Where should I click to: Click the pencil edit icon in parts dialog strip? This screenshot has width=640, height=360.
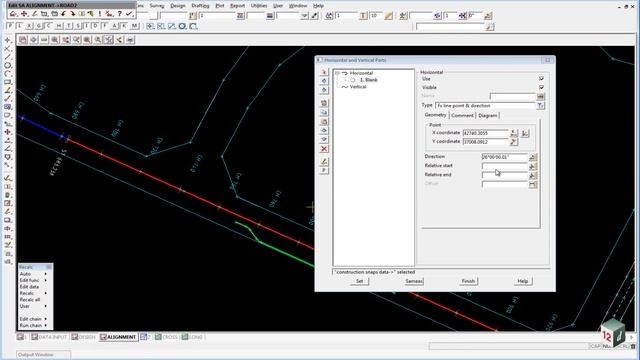(324, 162)
